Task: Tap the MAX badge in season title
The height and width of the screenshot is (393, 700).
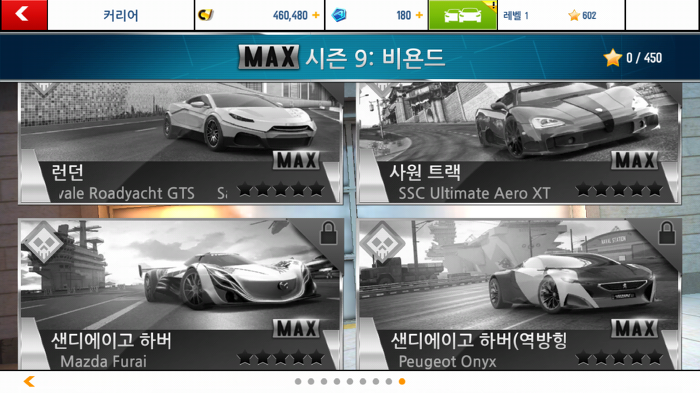Action: pyautogui.click(x=269, y=57)
